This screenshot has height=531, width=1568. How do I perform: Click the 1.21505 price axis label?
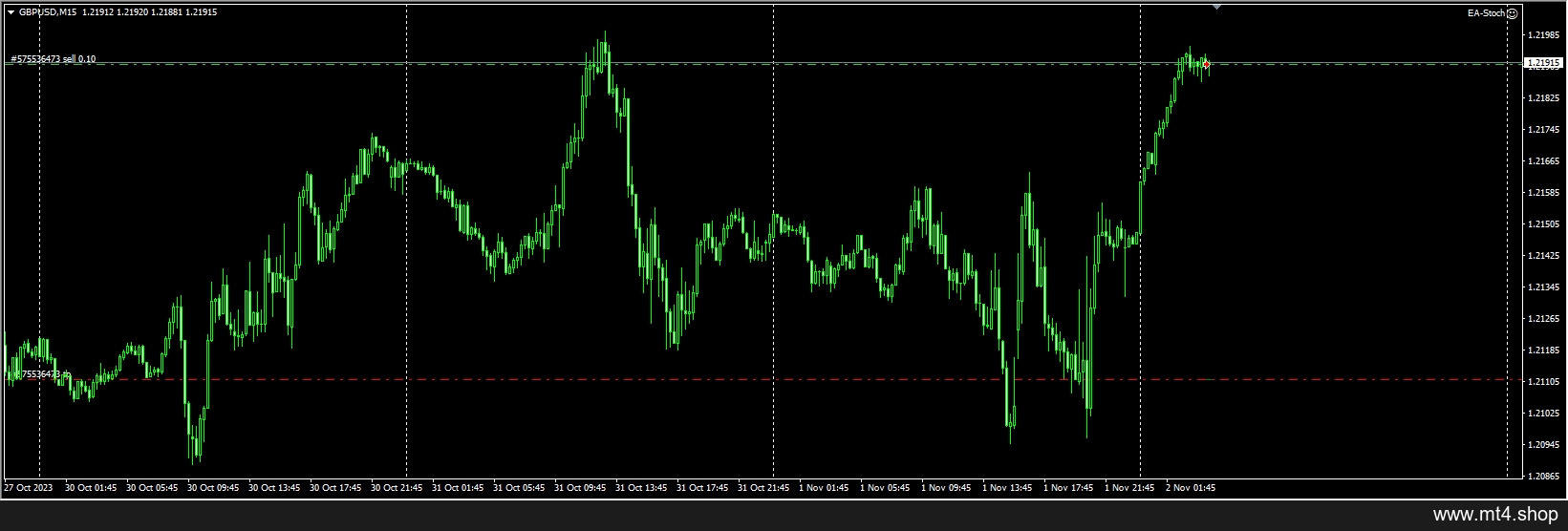(1543, 224)
